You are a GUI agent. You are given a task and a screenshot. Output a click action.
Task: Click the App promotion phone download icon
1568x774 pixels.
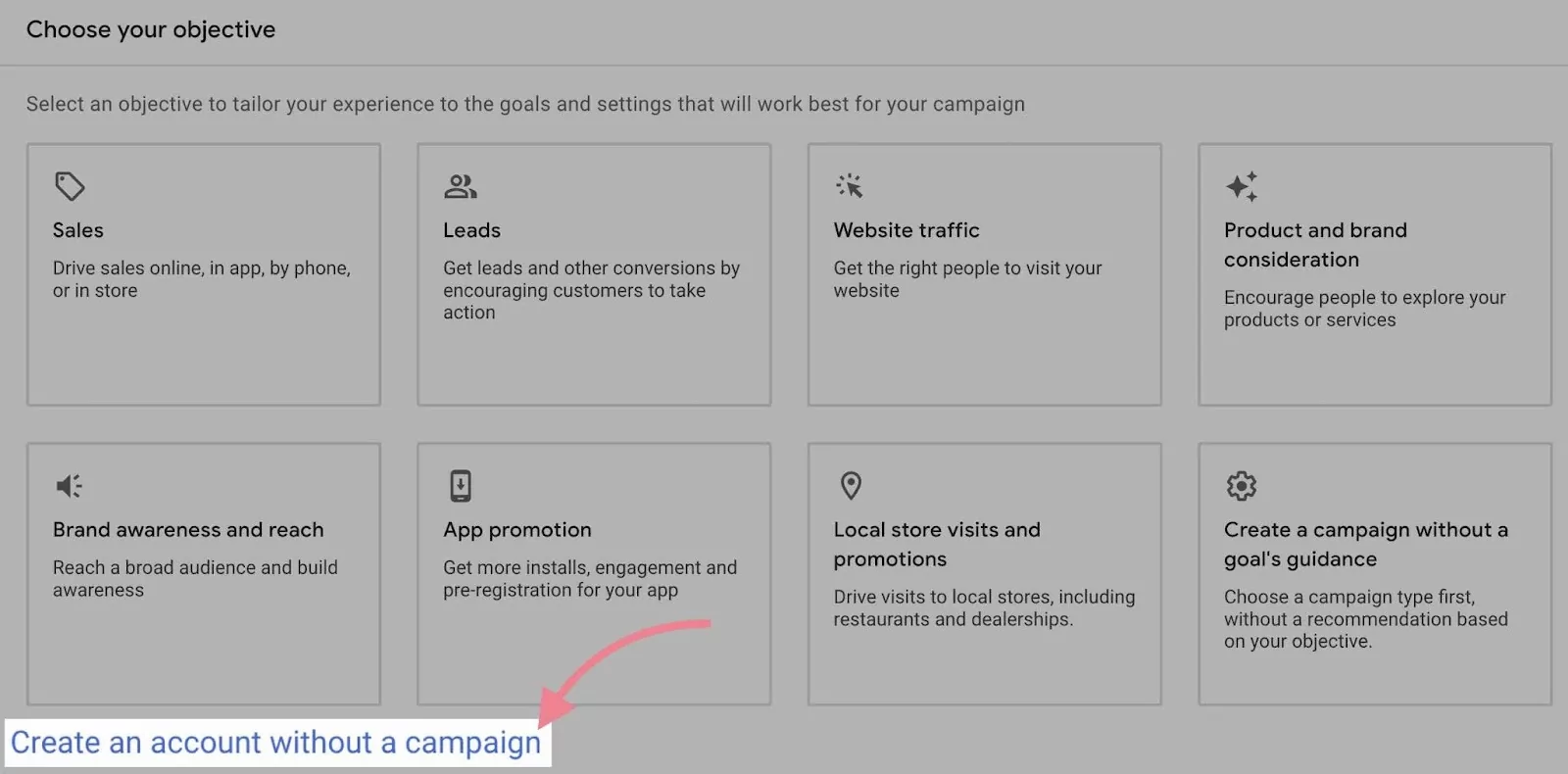pos(460,486)
